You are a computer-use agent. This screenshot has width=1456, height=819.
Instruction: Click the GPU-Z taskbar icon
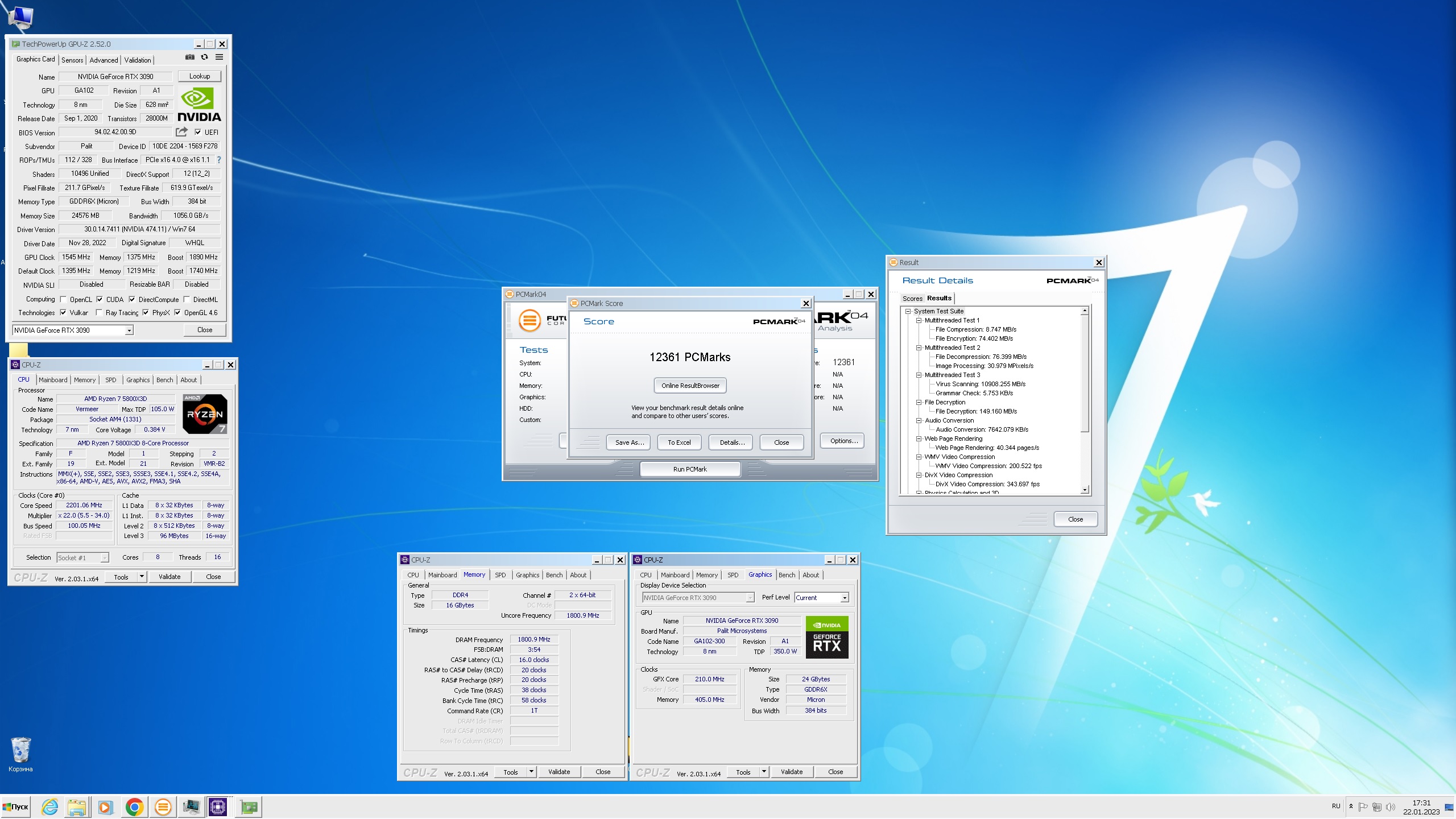coord(249,806)
